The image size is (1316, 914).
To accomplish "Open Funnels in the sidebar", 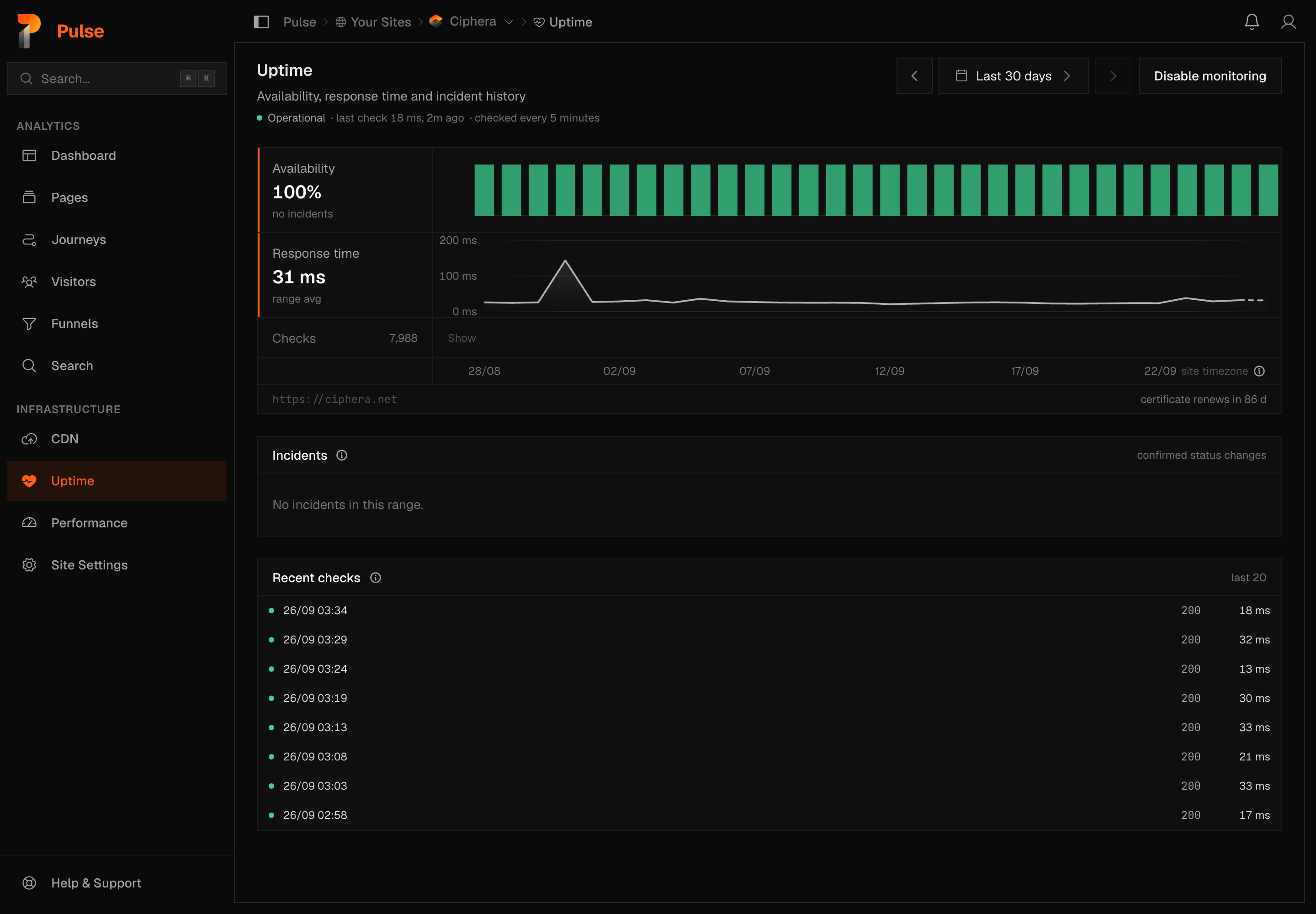I will coord(117,324).
